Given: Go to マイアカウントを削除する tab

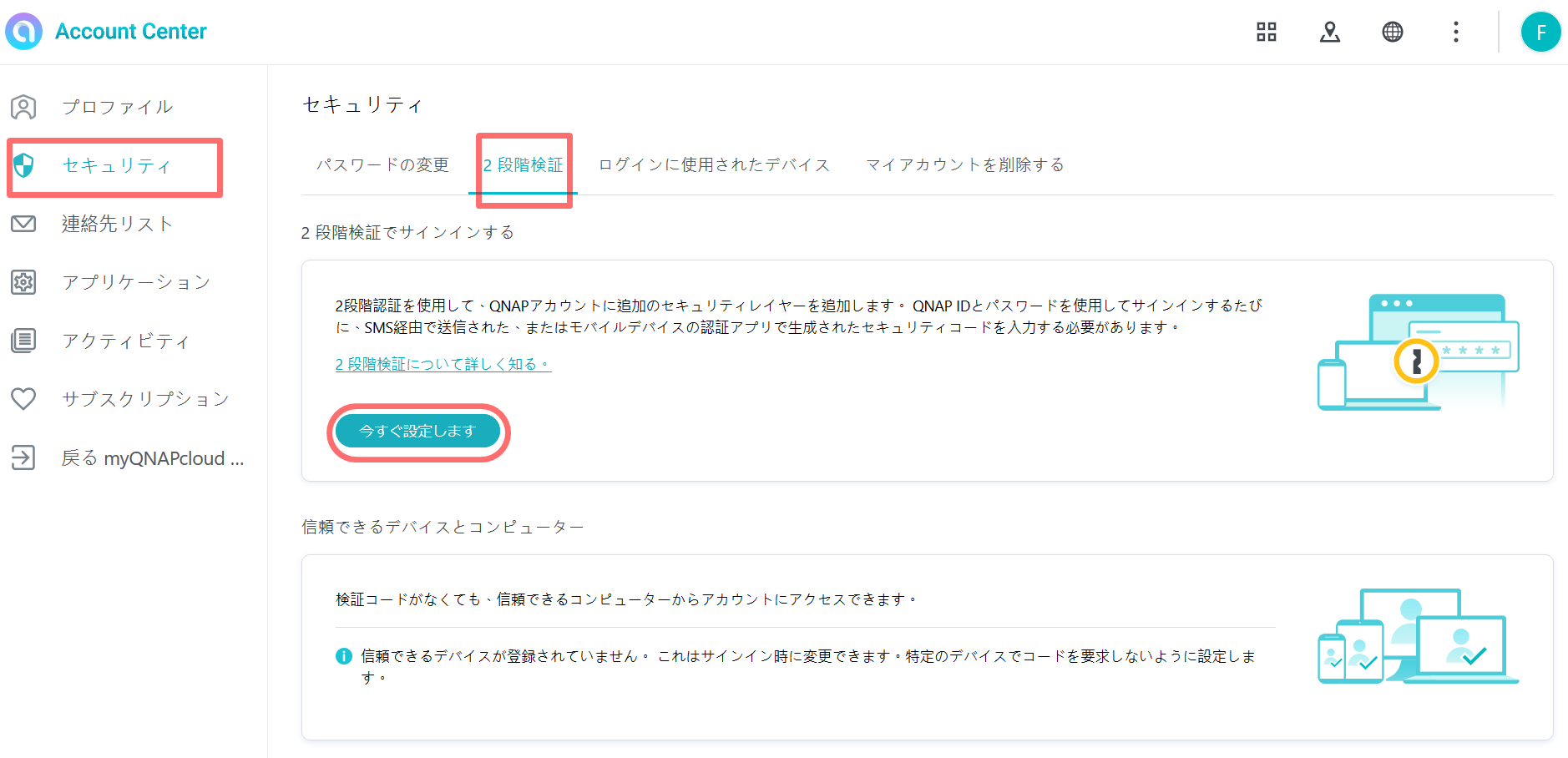Looking at the screenshot, I should click(x=964, y=165).
